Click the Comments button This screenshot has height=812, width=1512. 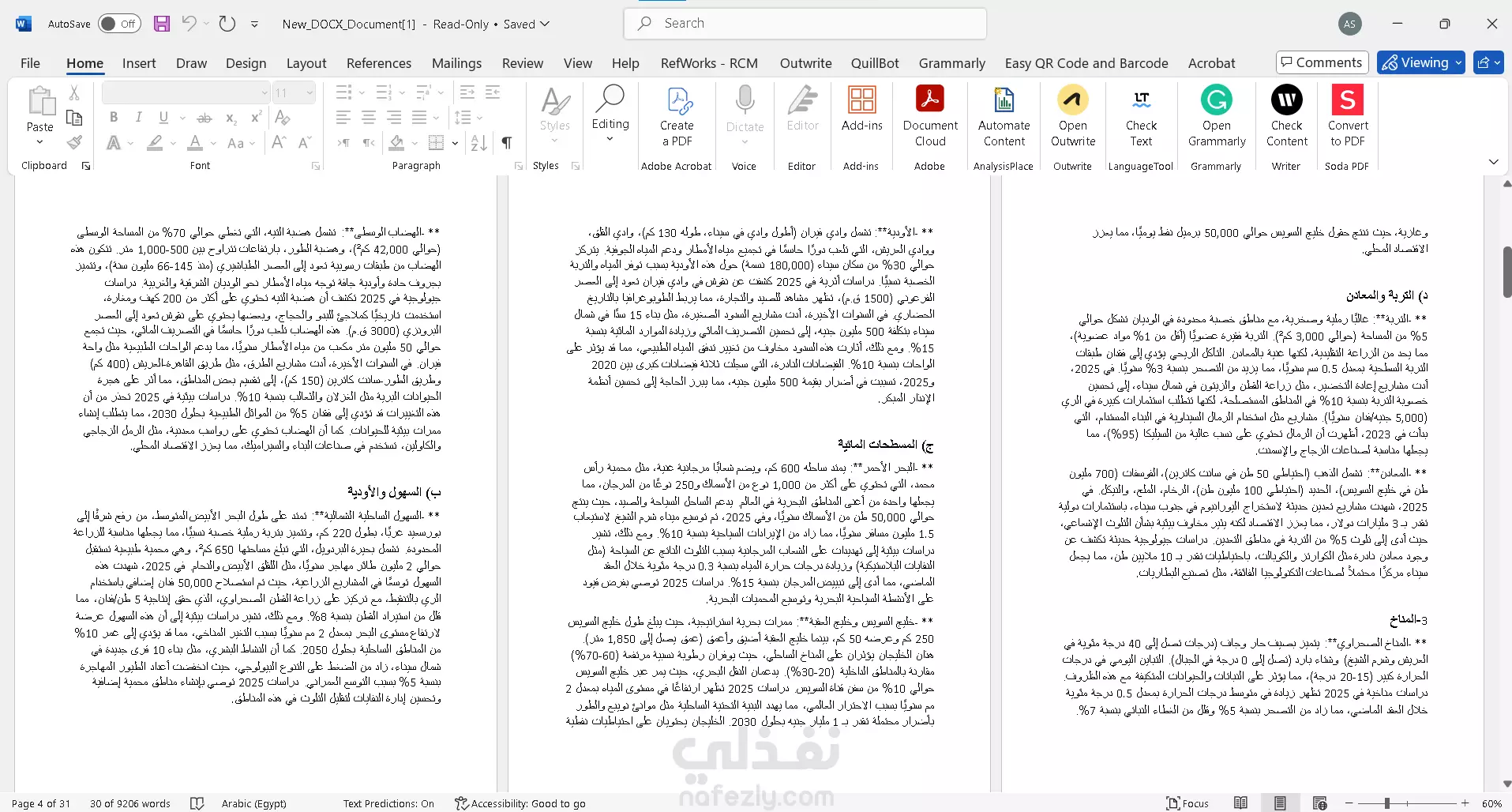point(1322,62)
